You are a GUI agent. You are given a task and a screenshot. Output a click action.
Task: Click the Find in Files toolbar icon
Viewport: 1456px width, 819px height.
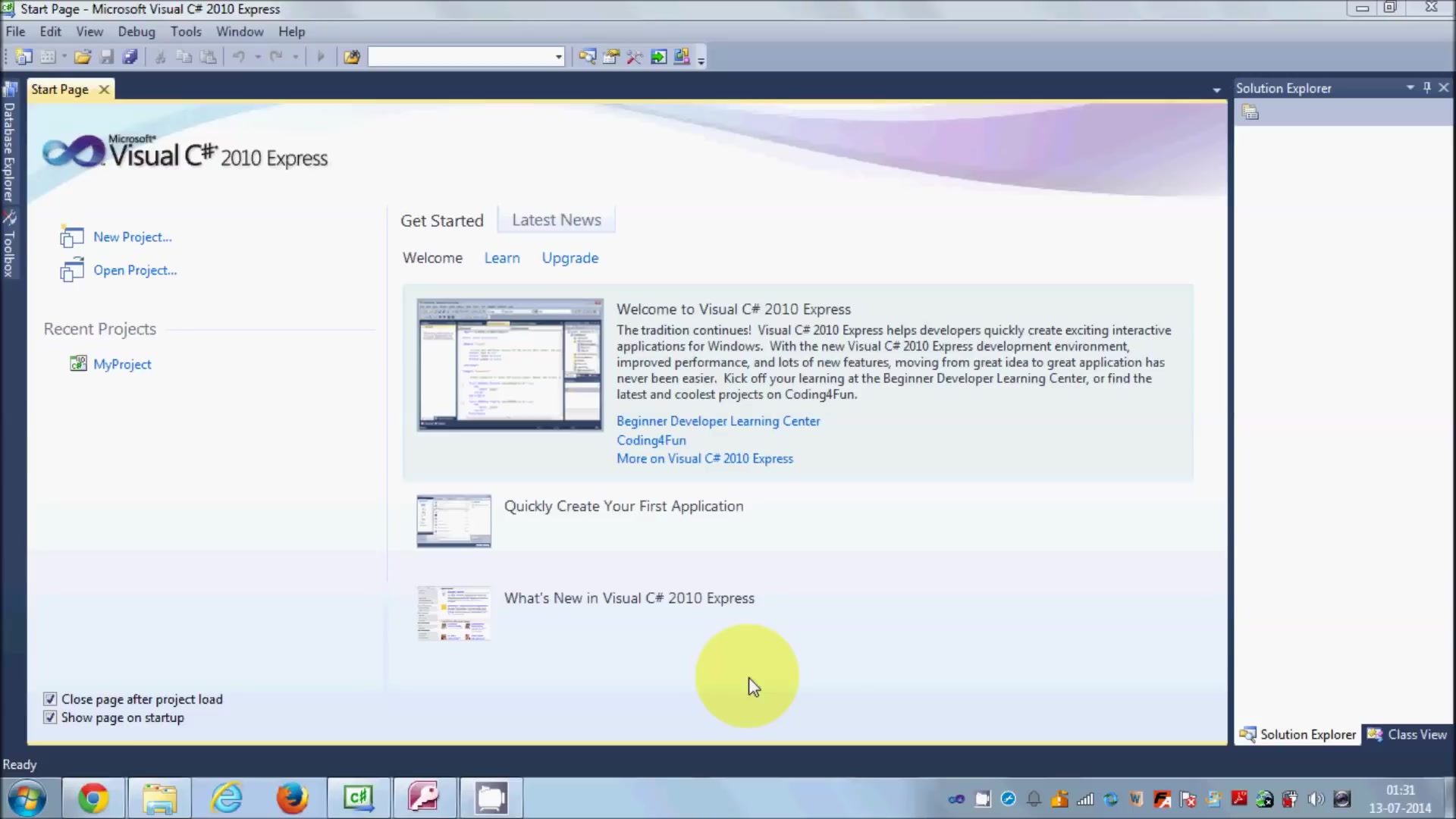(x=352, y=57)
